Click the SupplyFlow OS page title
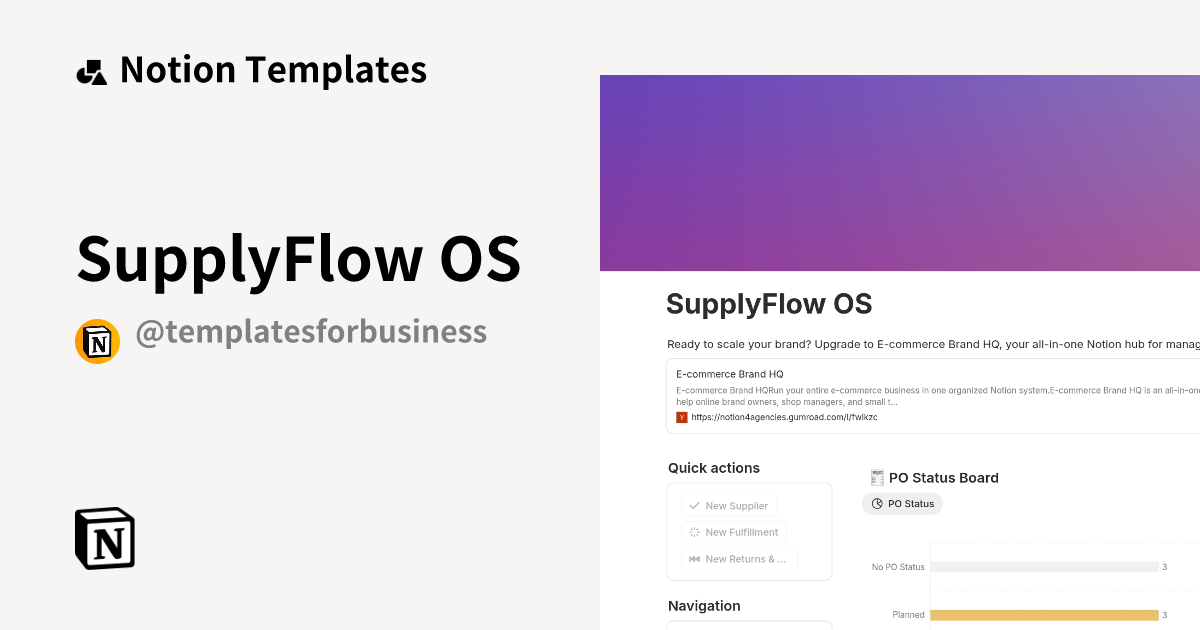Viewport: 1200px width, 630px height. pos(769,303)
